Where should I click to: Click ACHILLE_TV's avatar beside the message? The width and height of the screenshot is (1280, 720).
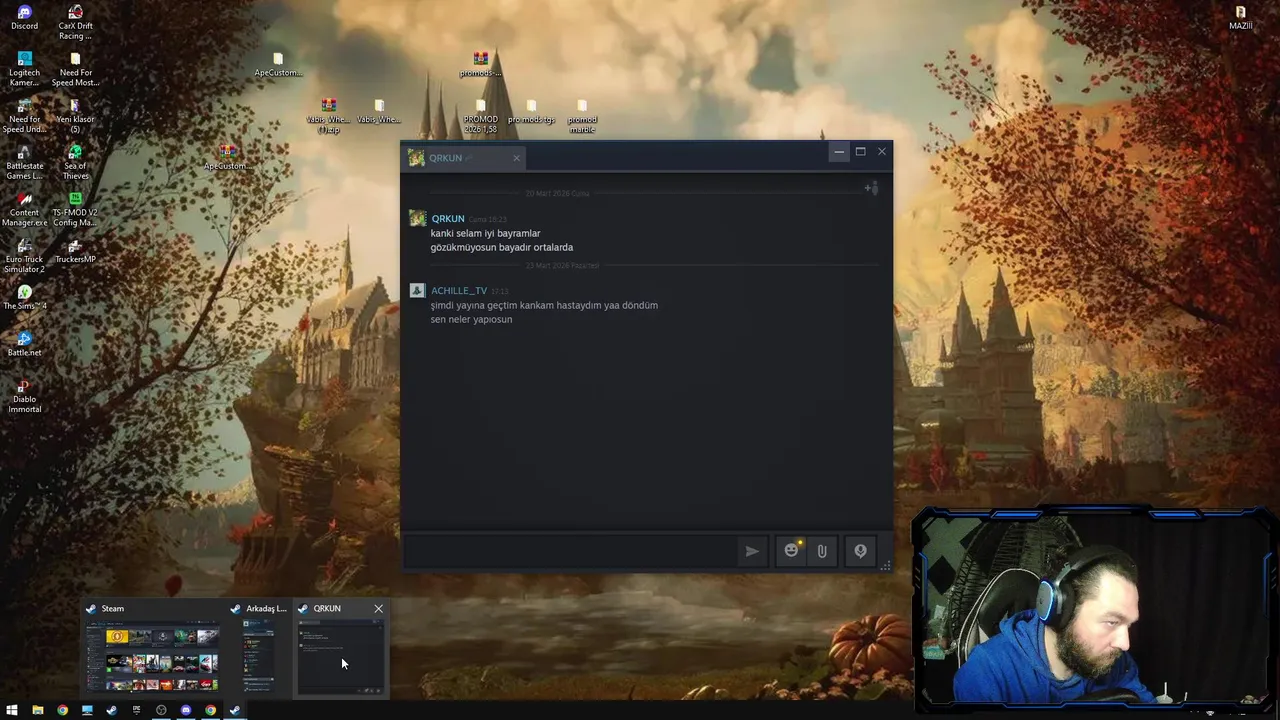417,291
